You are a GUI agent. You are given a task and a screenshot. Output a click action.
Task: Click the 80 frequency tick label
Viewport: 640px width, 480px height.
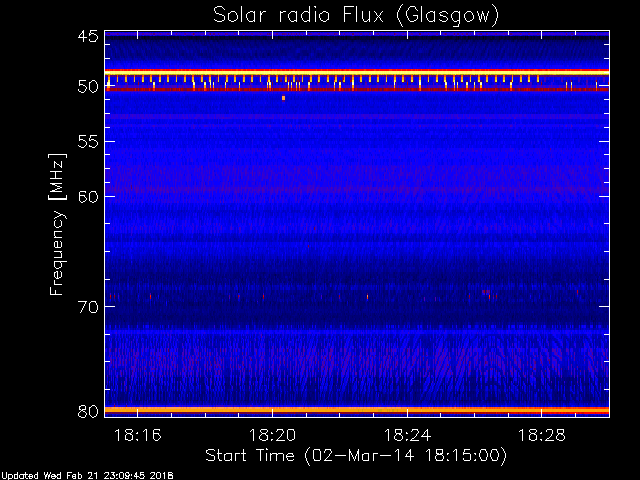(88, 411)
